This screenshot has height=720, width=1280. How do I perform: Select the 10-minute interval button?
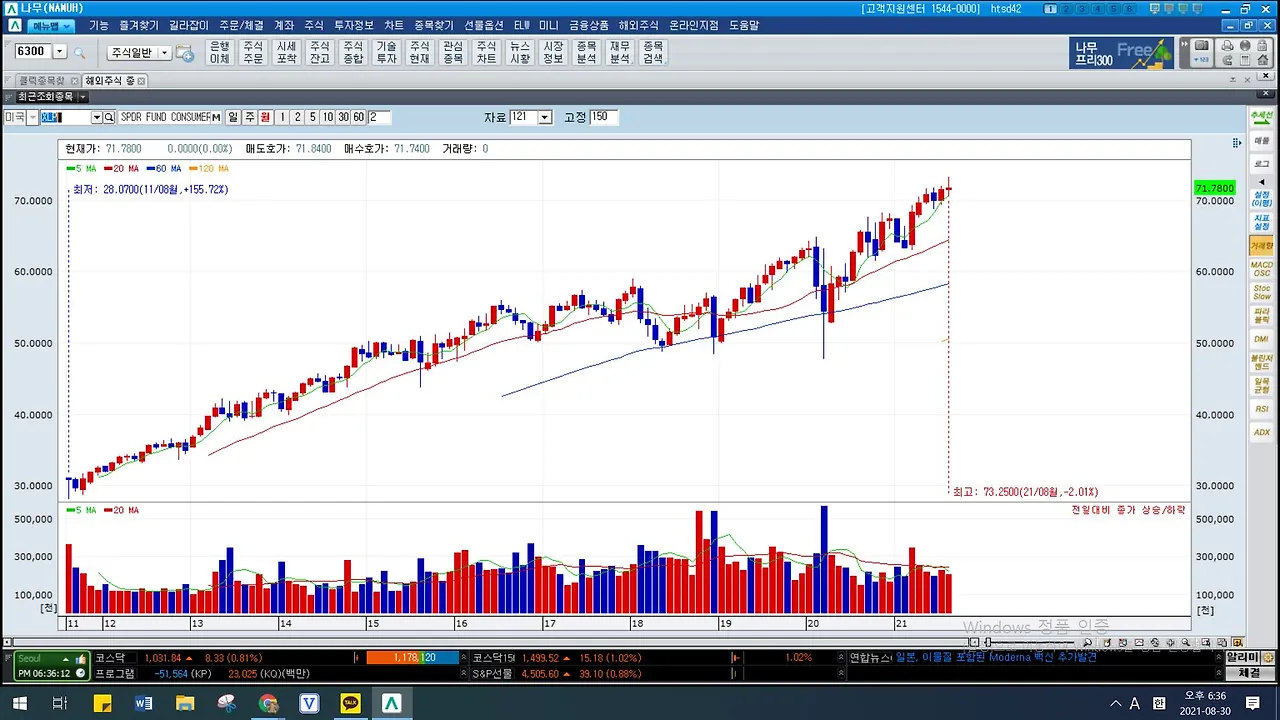(327, 117)
